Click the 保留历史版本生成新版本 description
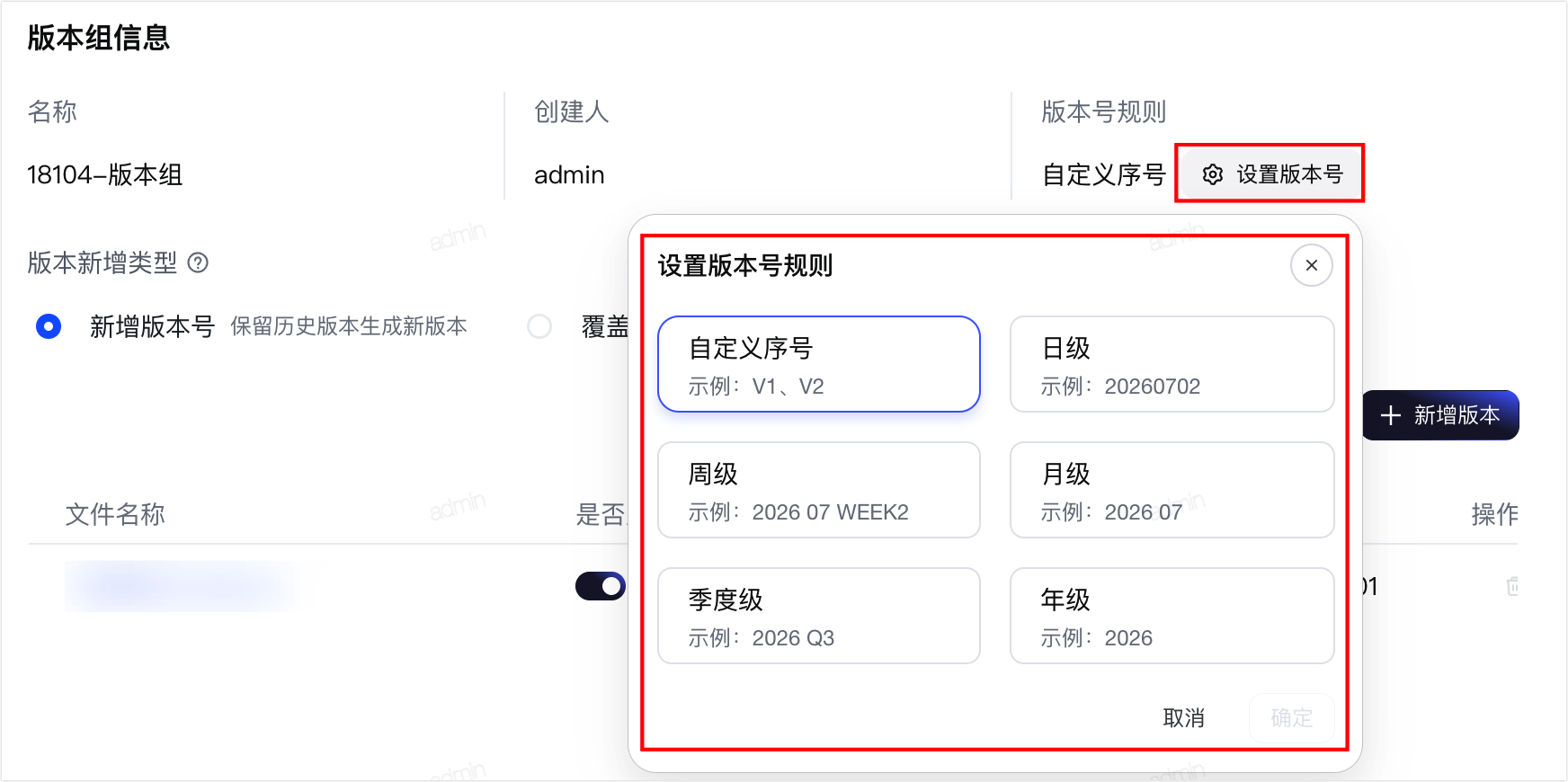 click(349, 326)
